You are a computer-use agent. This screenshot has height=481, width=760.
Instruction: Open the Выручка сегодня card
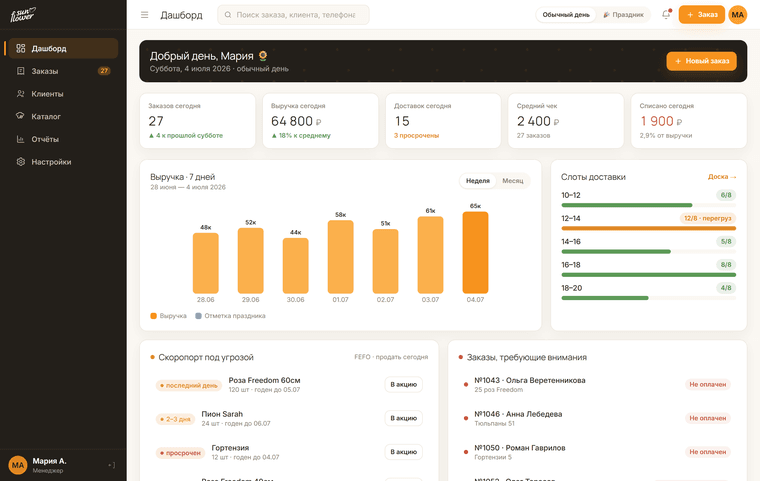320,121
